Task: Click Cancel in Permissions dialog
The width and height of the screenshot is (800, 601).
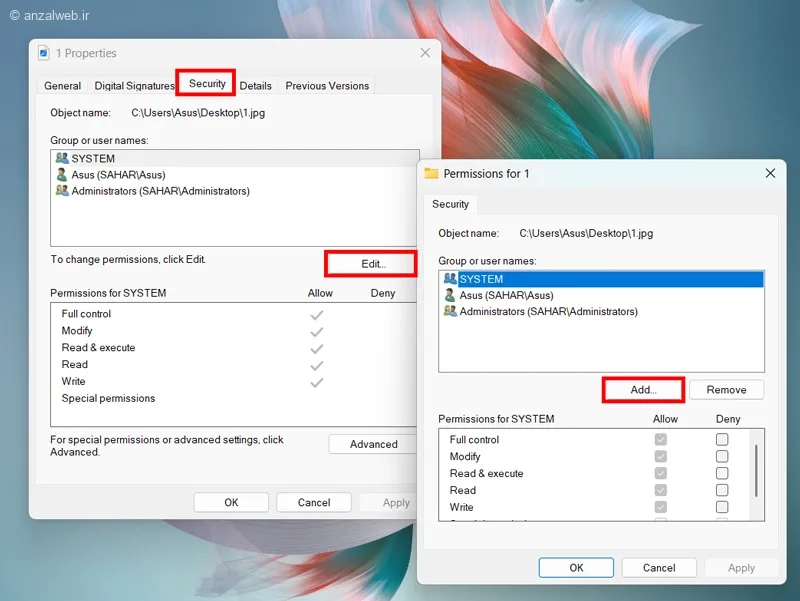Action: [x=659, y=568]
